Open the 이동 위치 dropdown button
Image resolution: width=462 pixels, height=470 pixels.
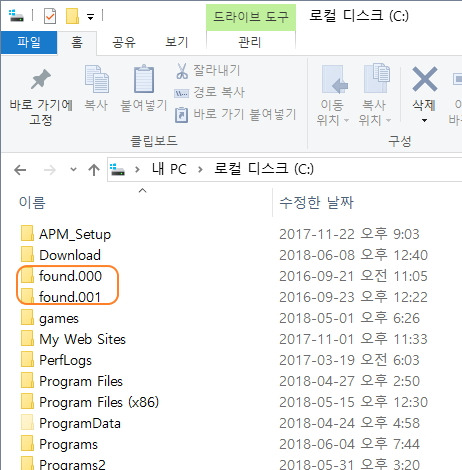[333, 95]
